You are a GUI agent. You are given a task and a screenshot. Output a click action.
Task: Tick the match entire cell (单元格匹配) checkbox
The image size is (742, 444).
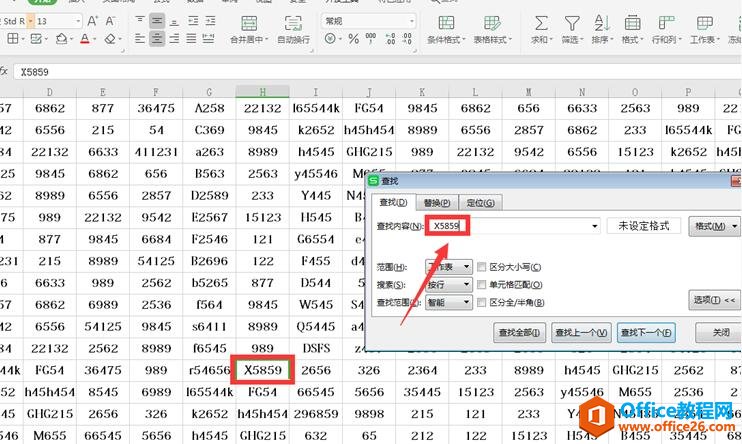(x=482, y=285)
